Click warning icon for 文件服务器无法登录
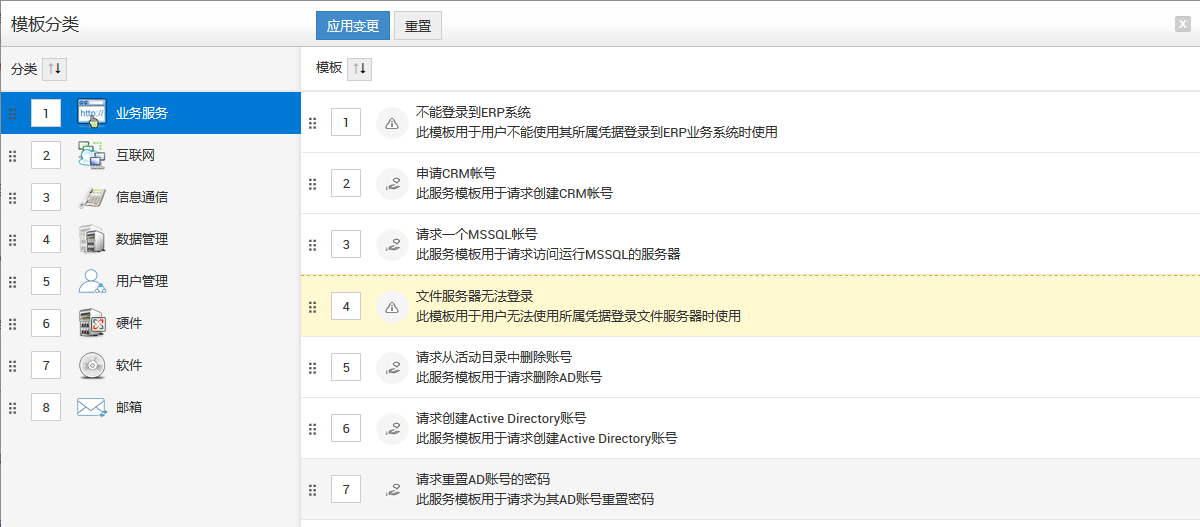 [x=392, y=307]
